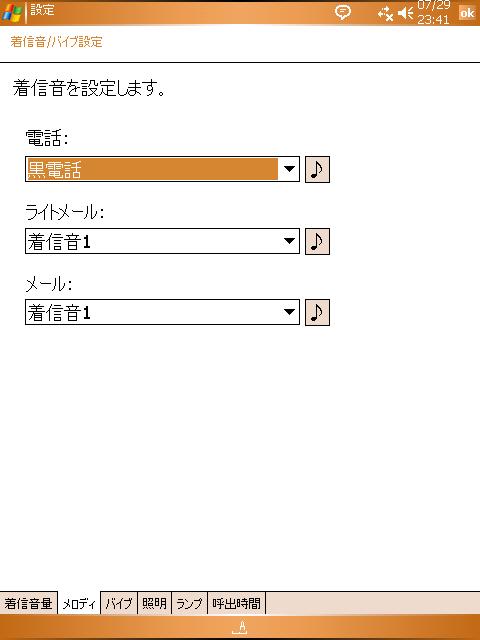Show the on-screen keyboard input icon

pyautogui.click(x=240, y=627)
